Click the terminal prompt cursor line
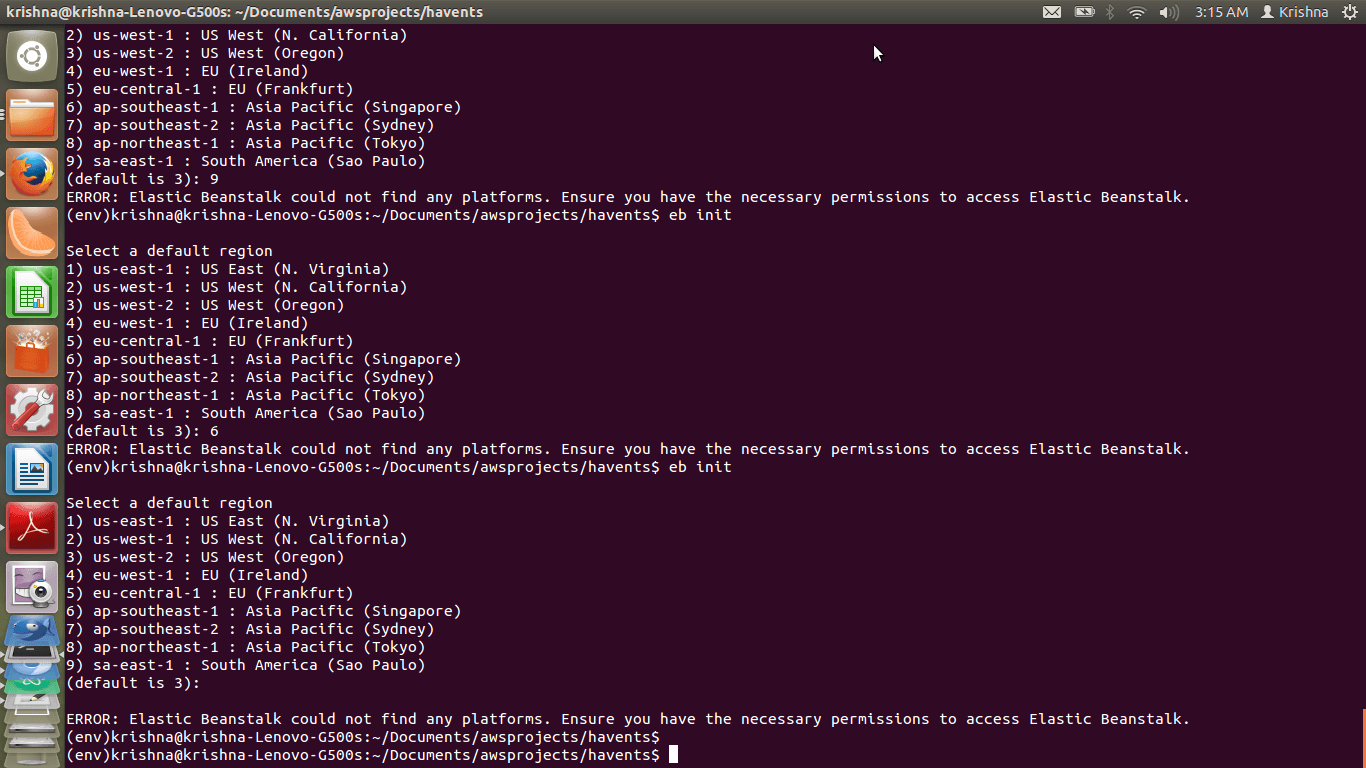The image size is (1366, 768). (673, 755)
